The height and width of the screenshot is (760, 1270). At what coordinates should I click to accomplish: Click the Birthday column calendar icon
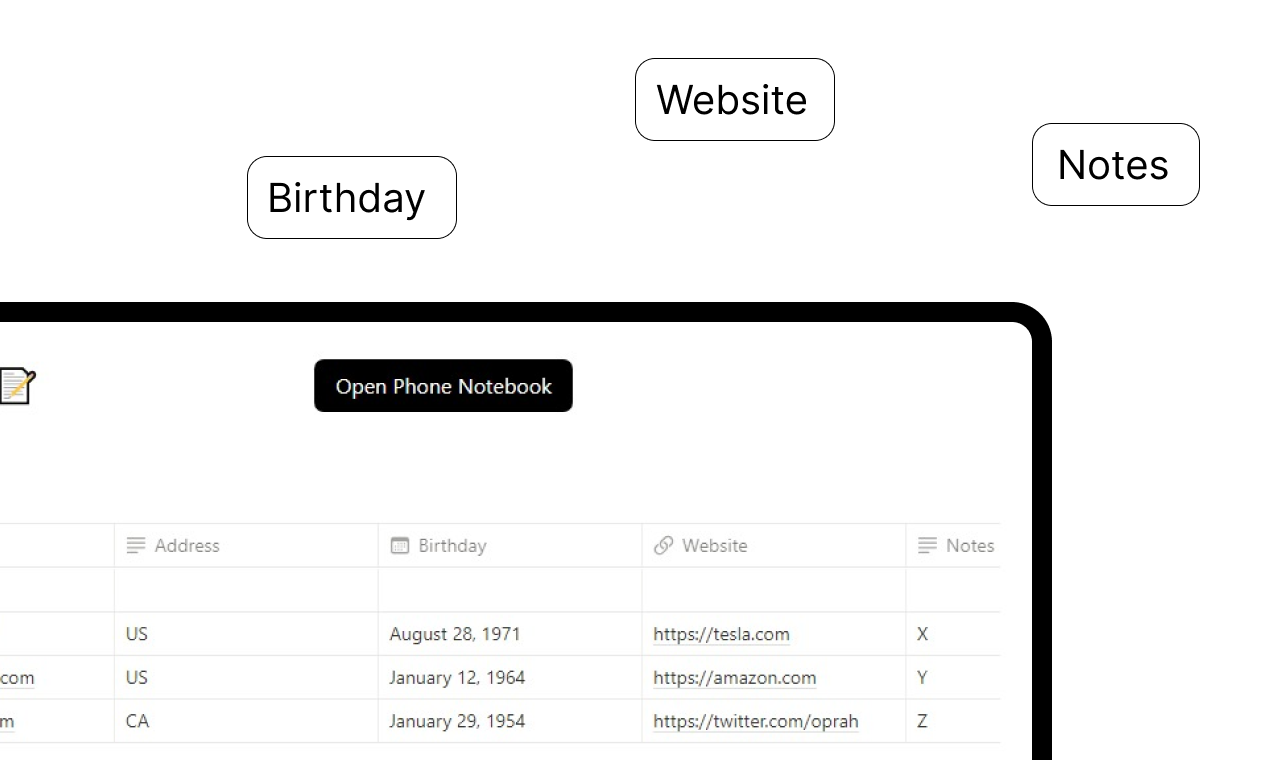pyautogui.click(x=399, y=545)
